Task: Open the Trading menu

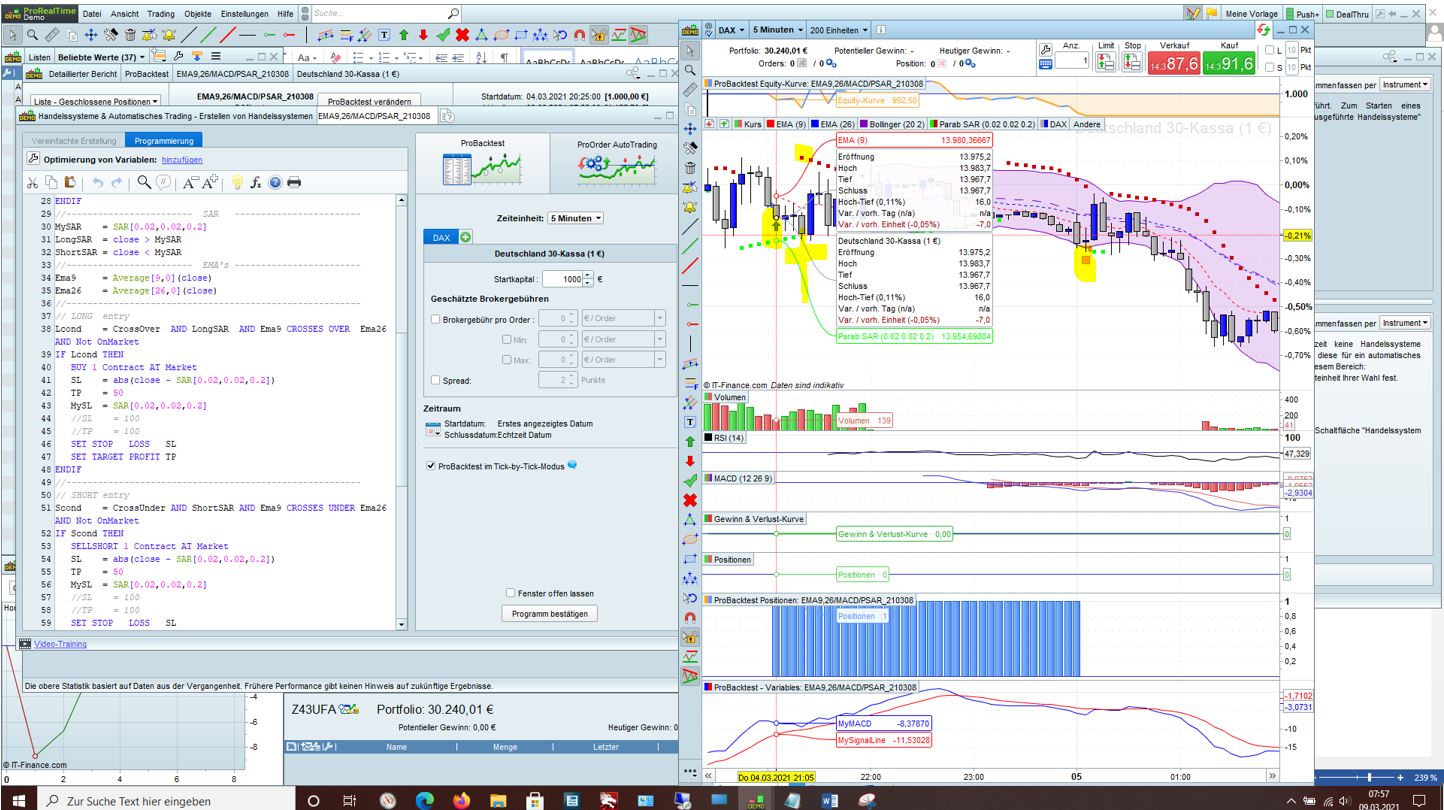Action: pos(160,14)
